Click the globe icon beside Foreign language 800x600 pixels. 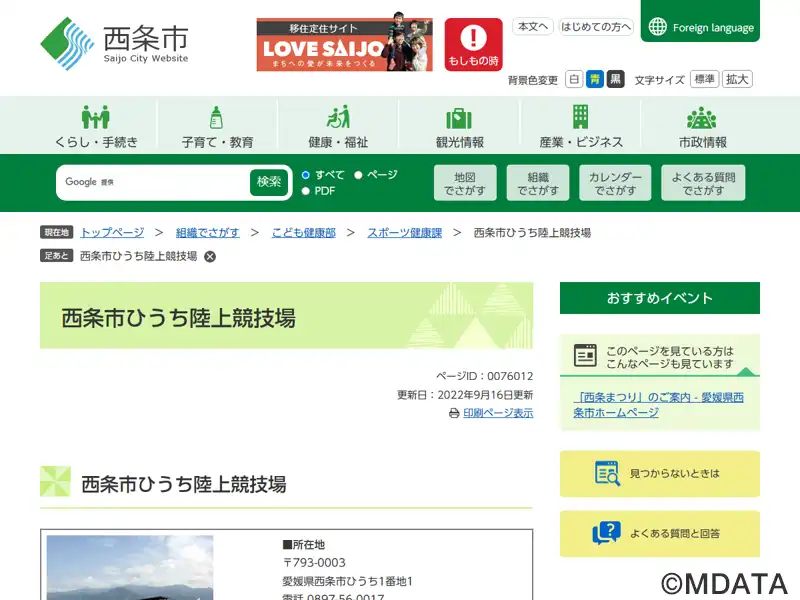pyautogui.click(x=658, y=27)
